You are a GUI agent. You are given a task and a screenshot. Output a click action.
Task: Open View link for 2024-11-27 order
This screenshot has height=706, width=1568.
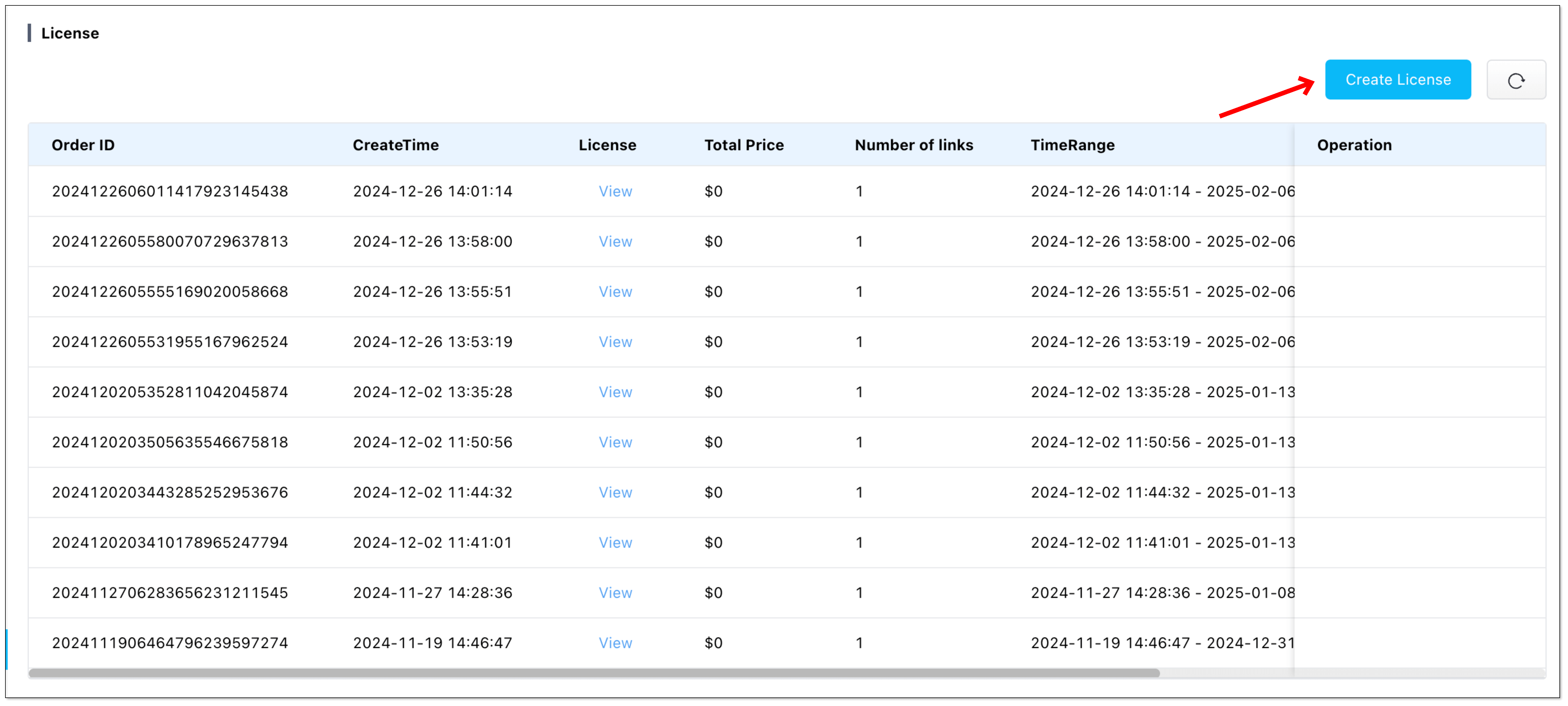coord(615,593)
